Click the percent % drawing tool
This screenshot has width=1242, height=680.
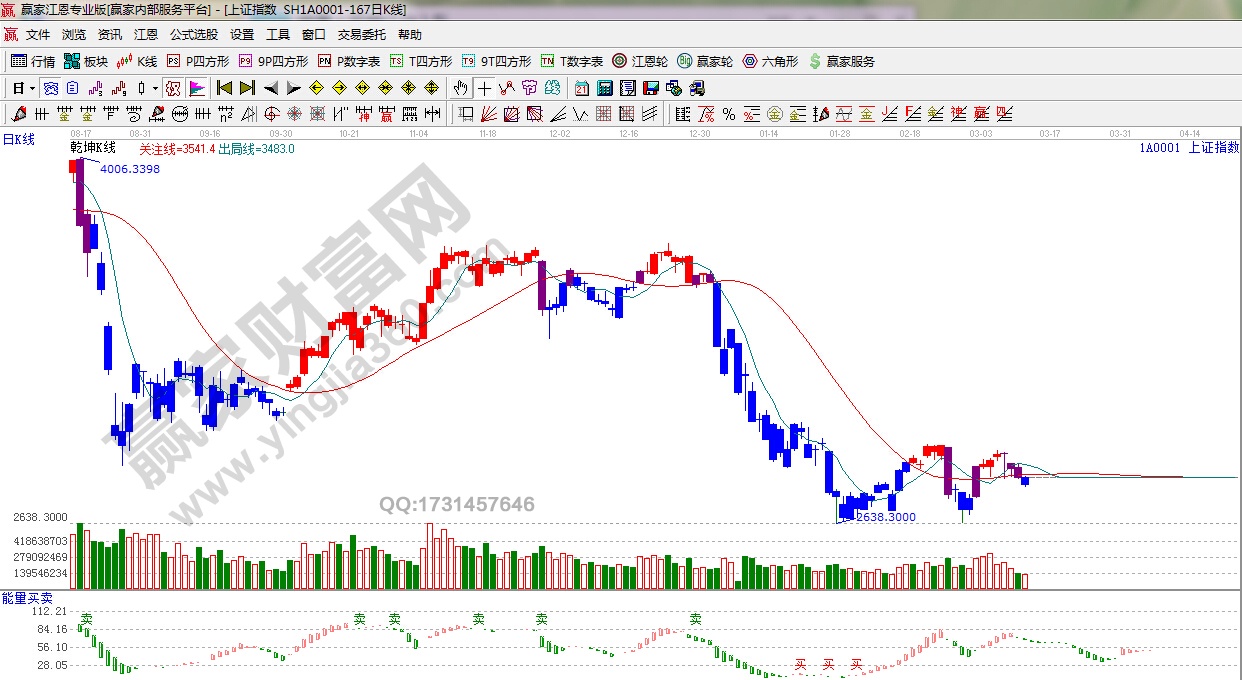point(728,113)
